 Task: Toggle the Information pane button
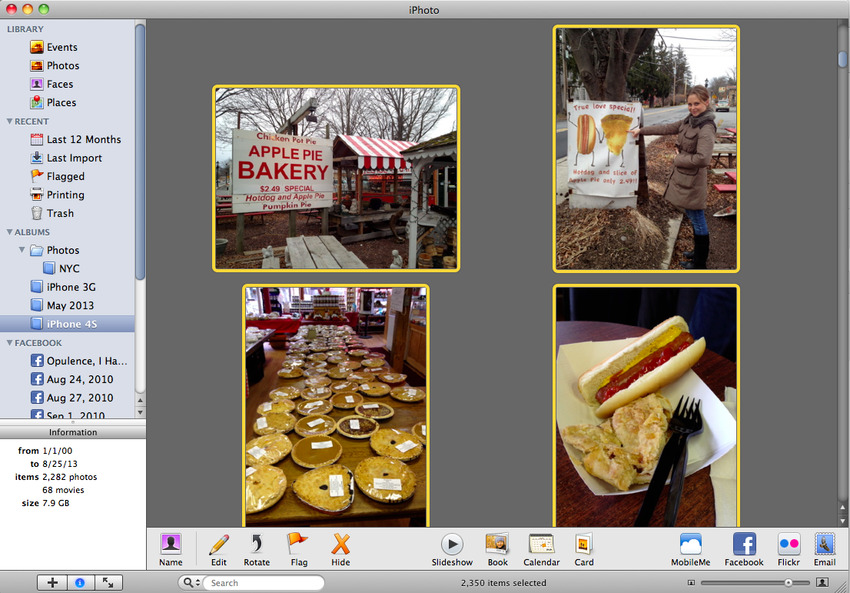point(80,583)
